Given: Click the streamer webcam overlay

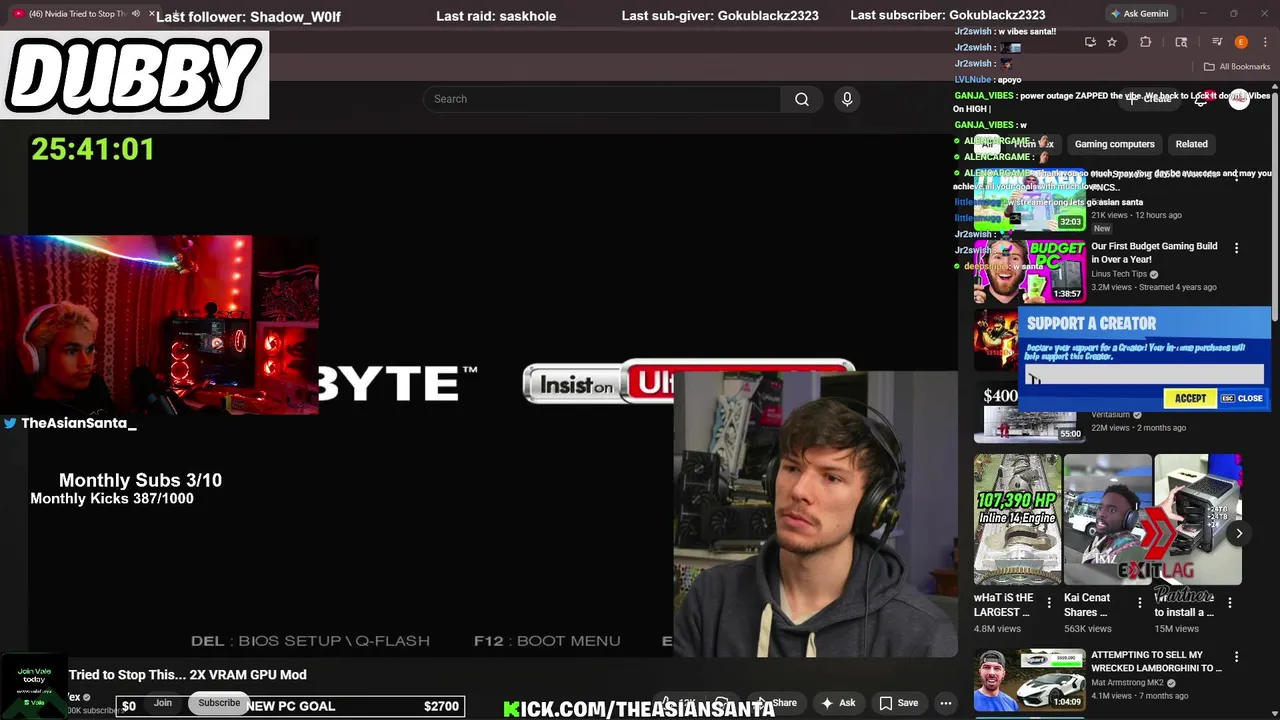Looking at the screenshot, I should 160,325.
